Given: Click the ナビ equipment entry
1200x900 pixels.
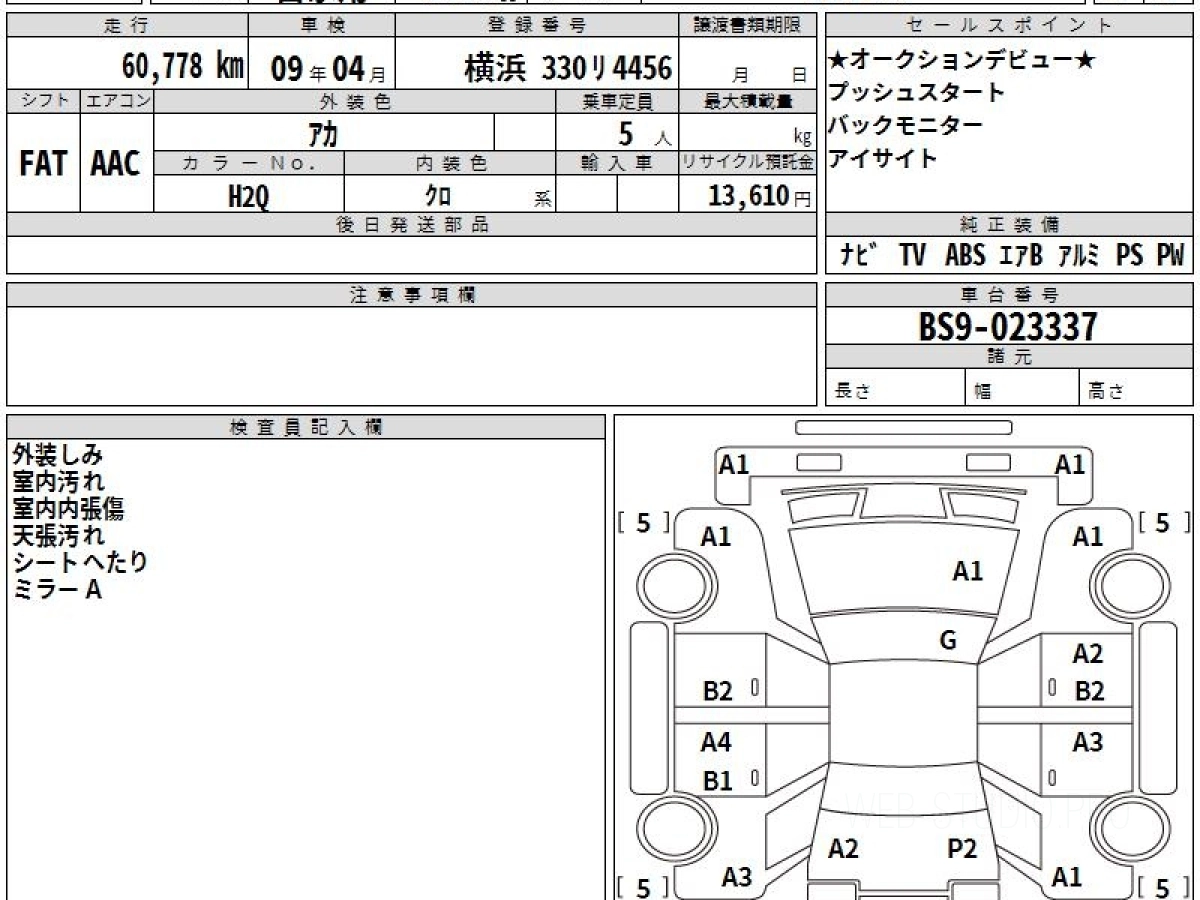Looking at the screenshot, I should pos(859,255).
